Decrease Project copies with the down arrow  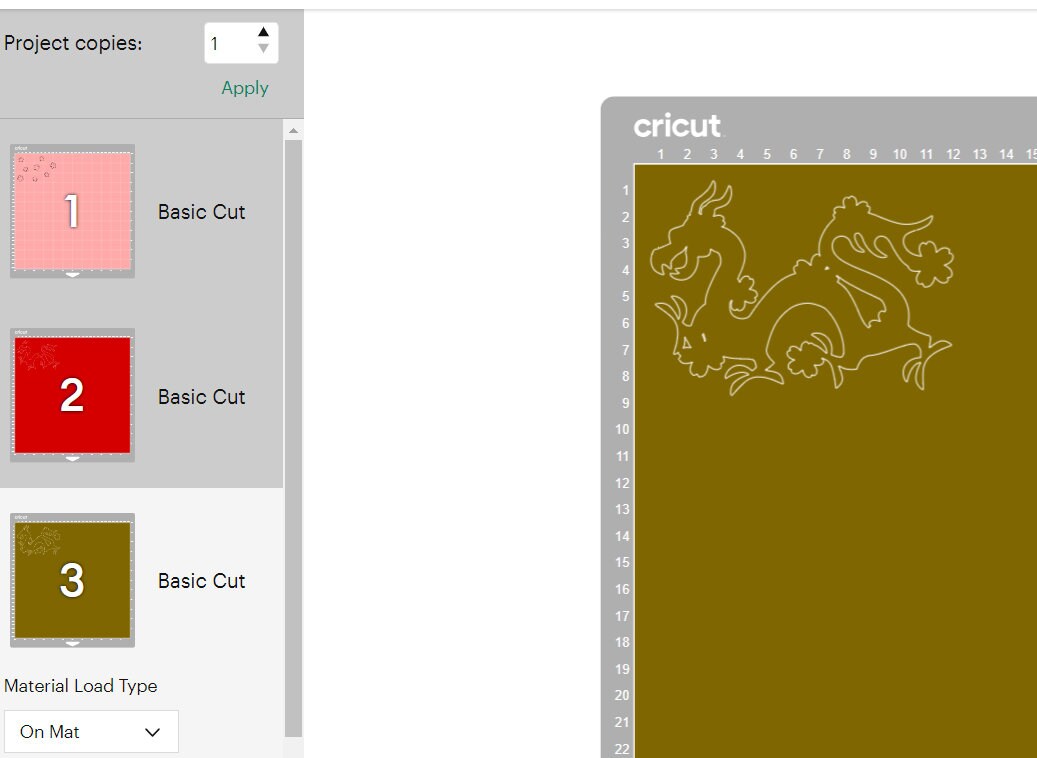tap(262, 50)
